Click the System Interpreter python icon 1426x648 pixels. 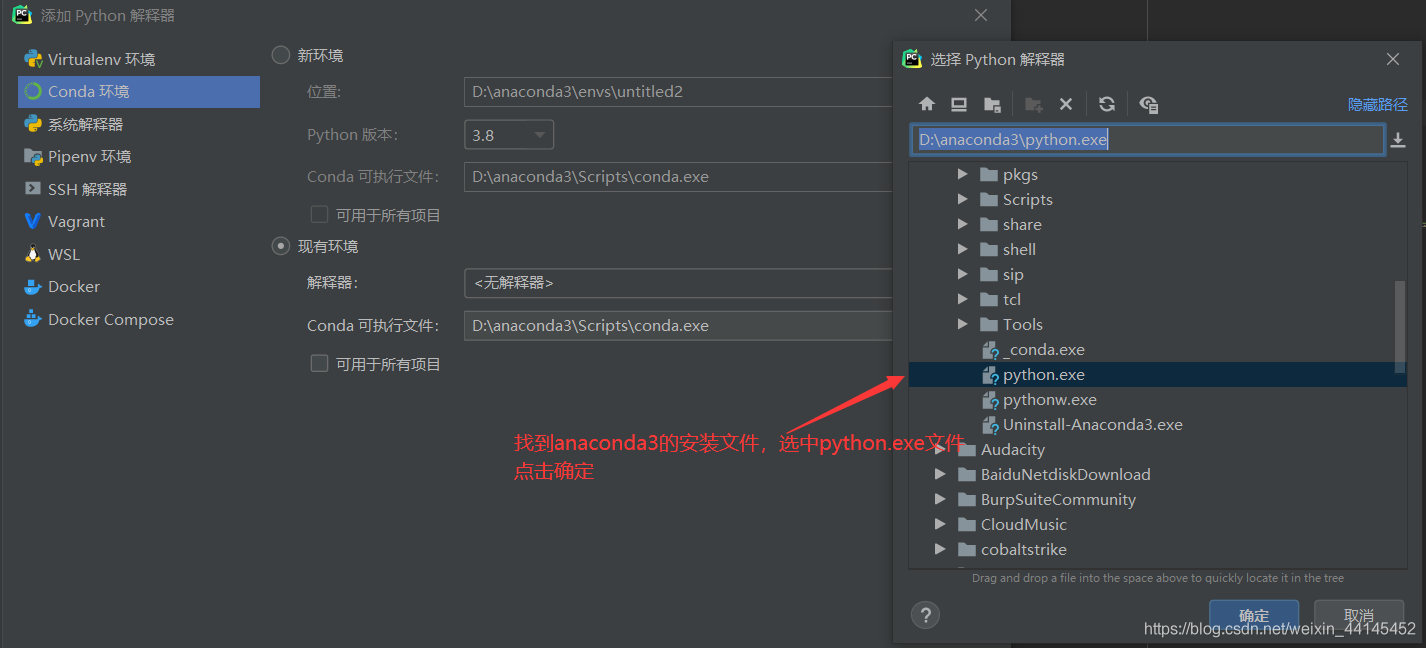click(33, 124)
